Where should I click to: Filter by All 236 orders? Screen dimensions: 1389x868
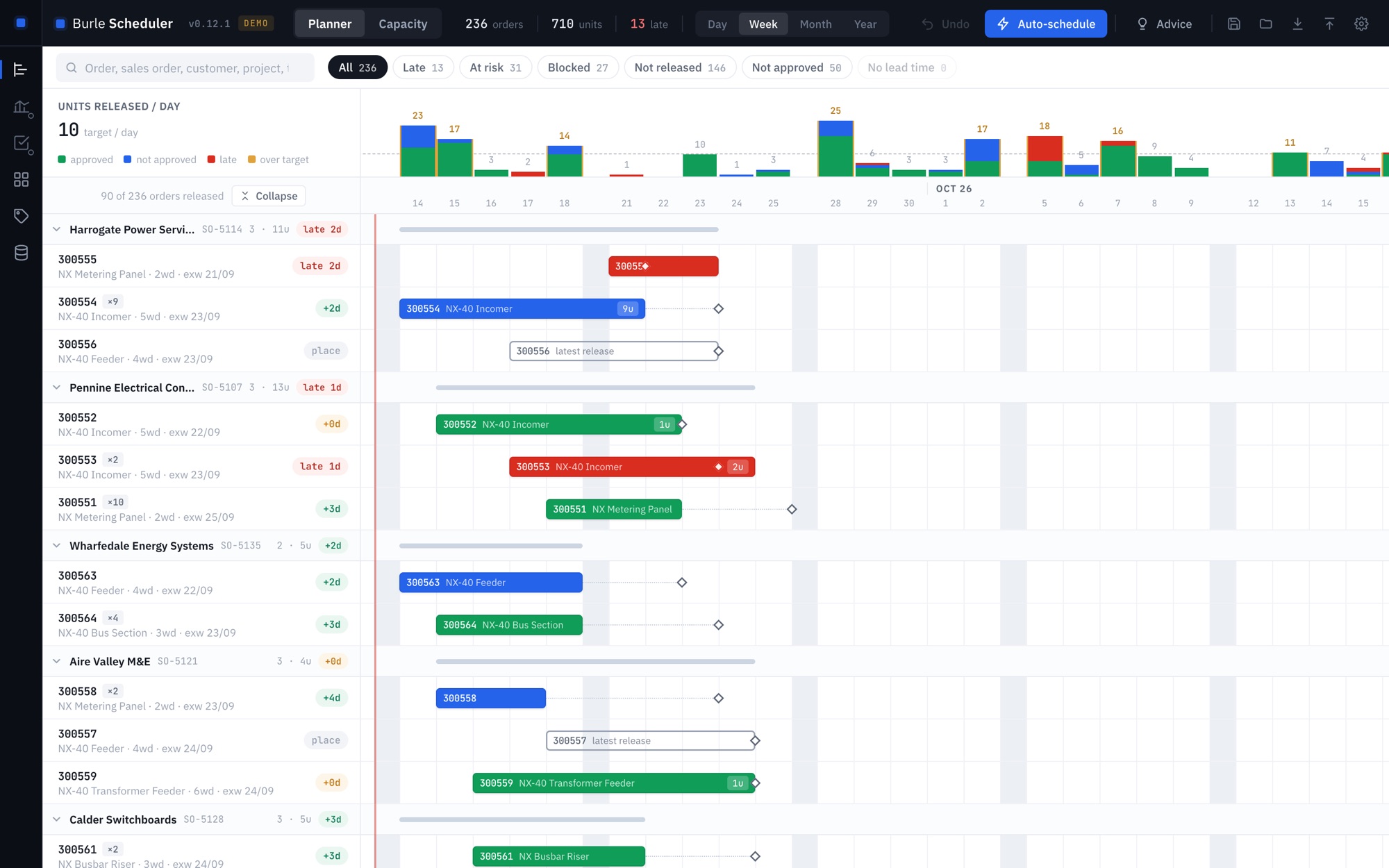tap(357, 67)
